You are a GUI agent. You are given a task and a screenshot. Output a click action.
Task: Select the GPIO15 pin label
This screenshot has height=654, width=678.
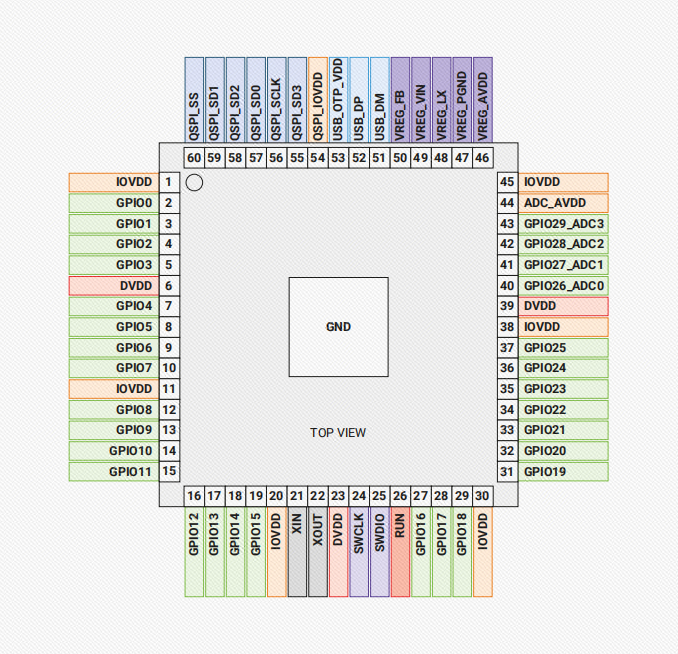(x=256, y=552)
